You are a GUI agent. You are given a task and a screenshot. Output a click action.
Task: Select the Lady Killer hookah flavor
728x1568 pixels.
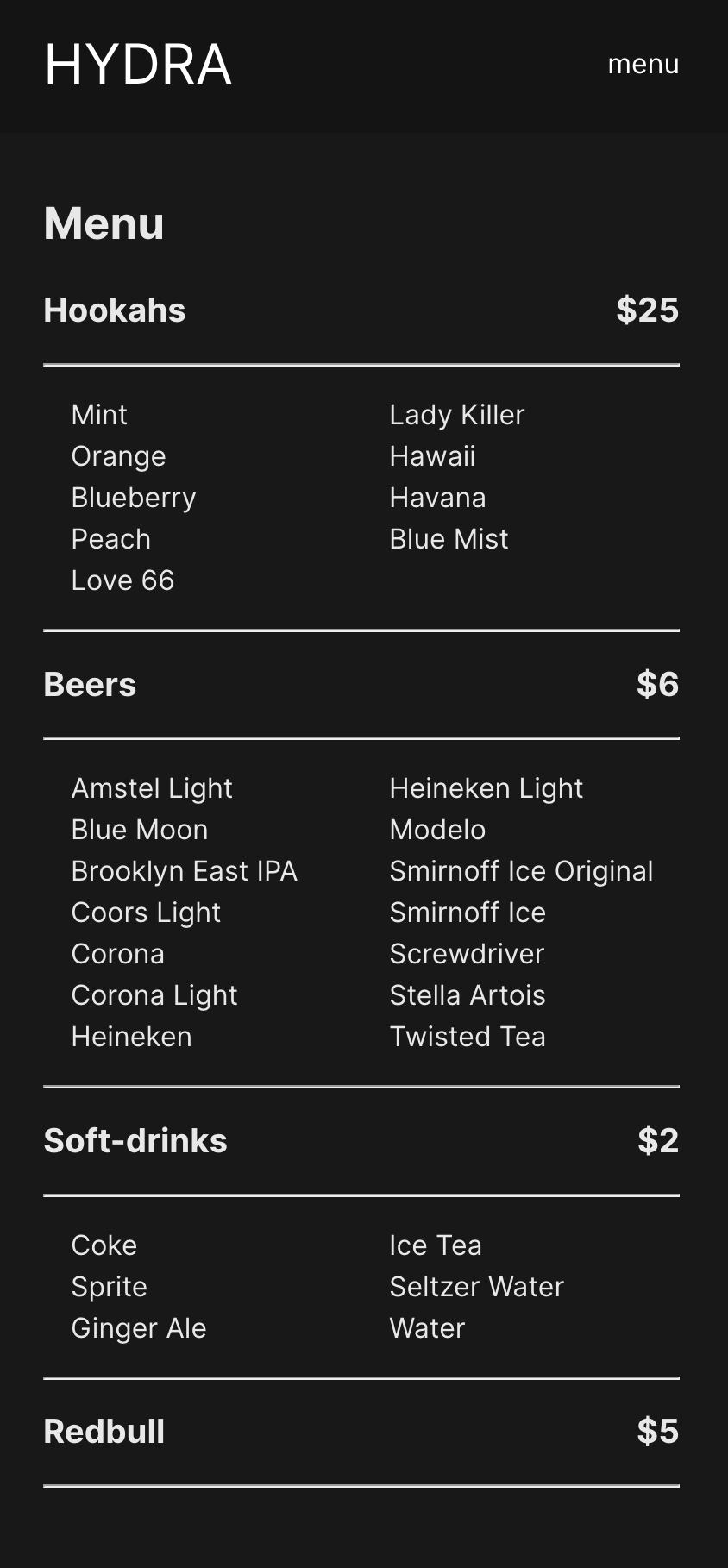[x=456, y=415]
